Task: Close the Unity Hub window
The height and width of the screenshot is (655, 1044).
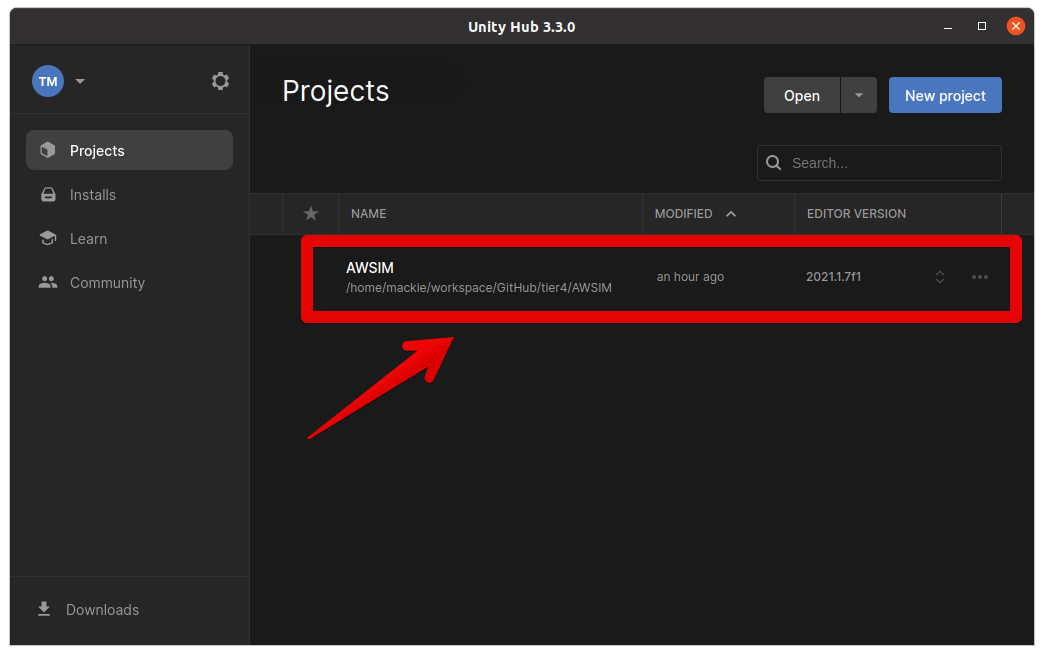Action: (1015, 26)
